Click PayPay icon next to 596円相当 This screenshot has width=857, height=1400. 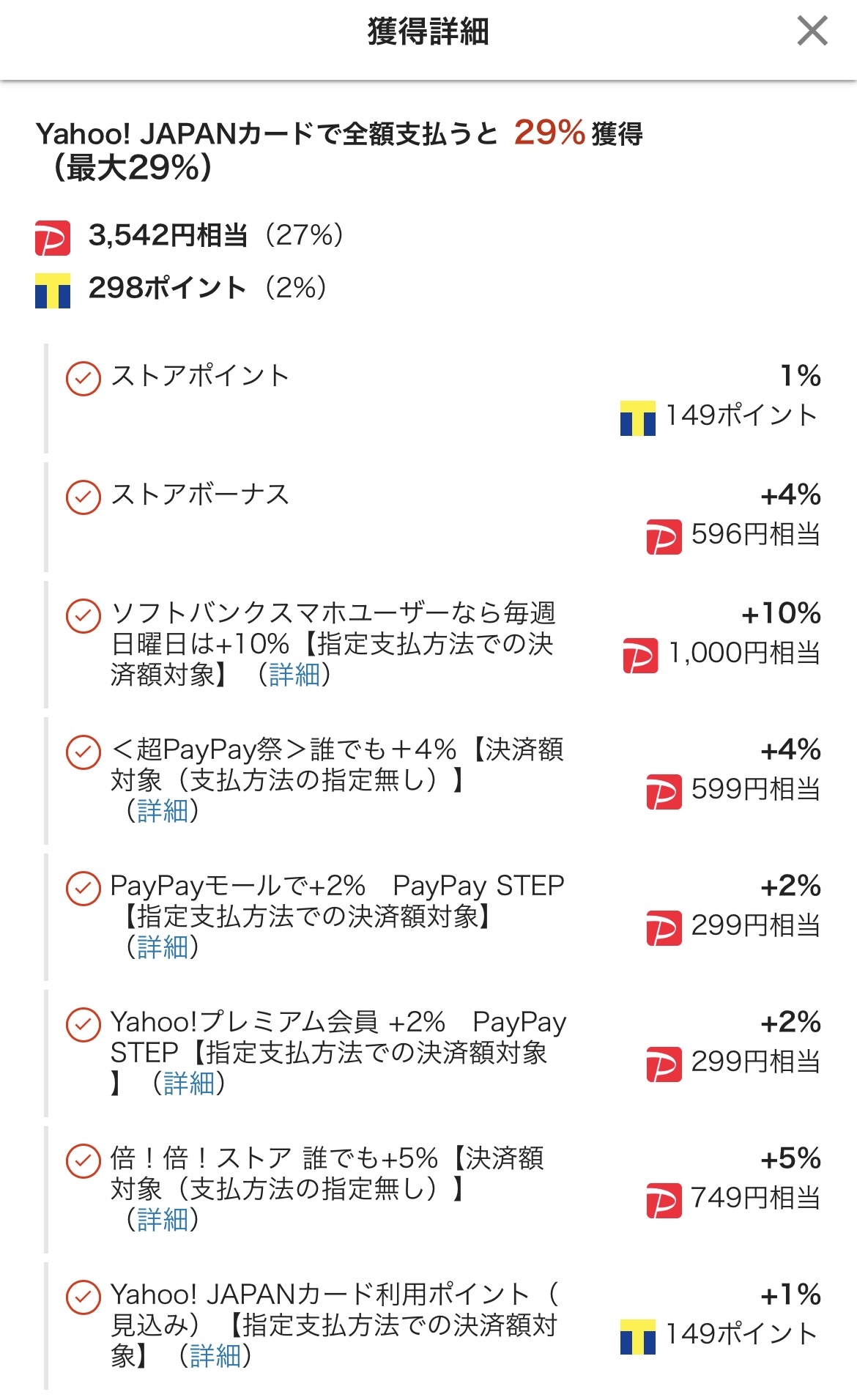(664, 536)
